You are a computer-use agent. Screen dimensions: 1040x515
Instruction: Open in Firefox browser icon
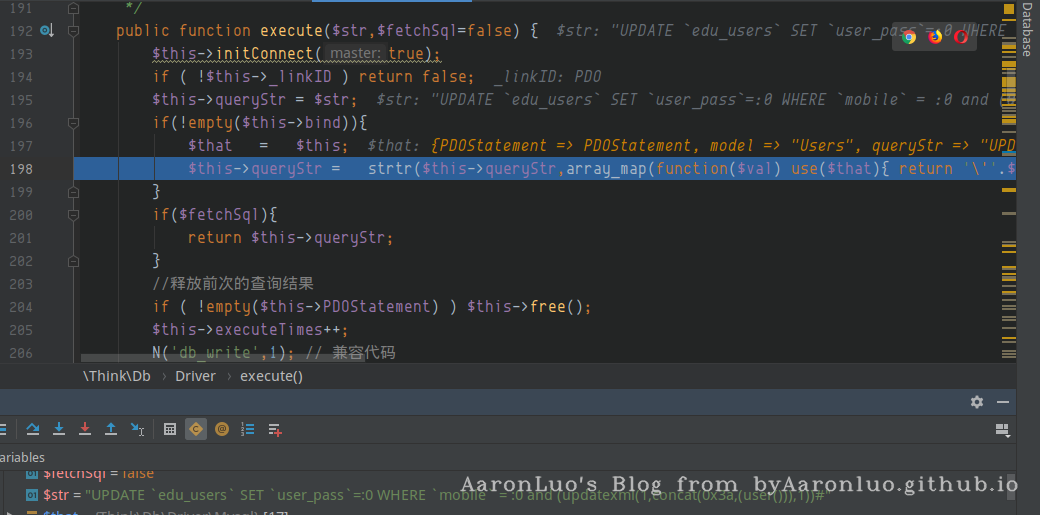[935, 37]
